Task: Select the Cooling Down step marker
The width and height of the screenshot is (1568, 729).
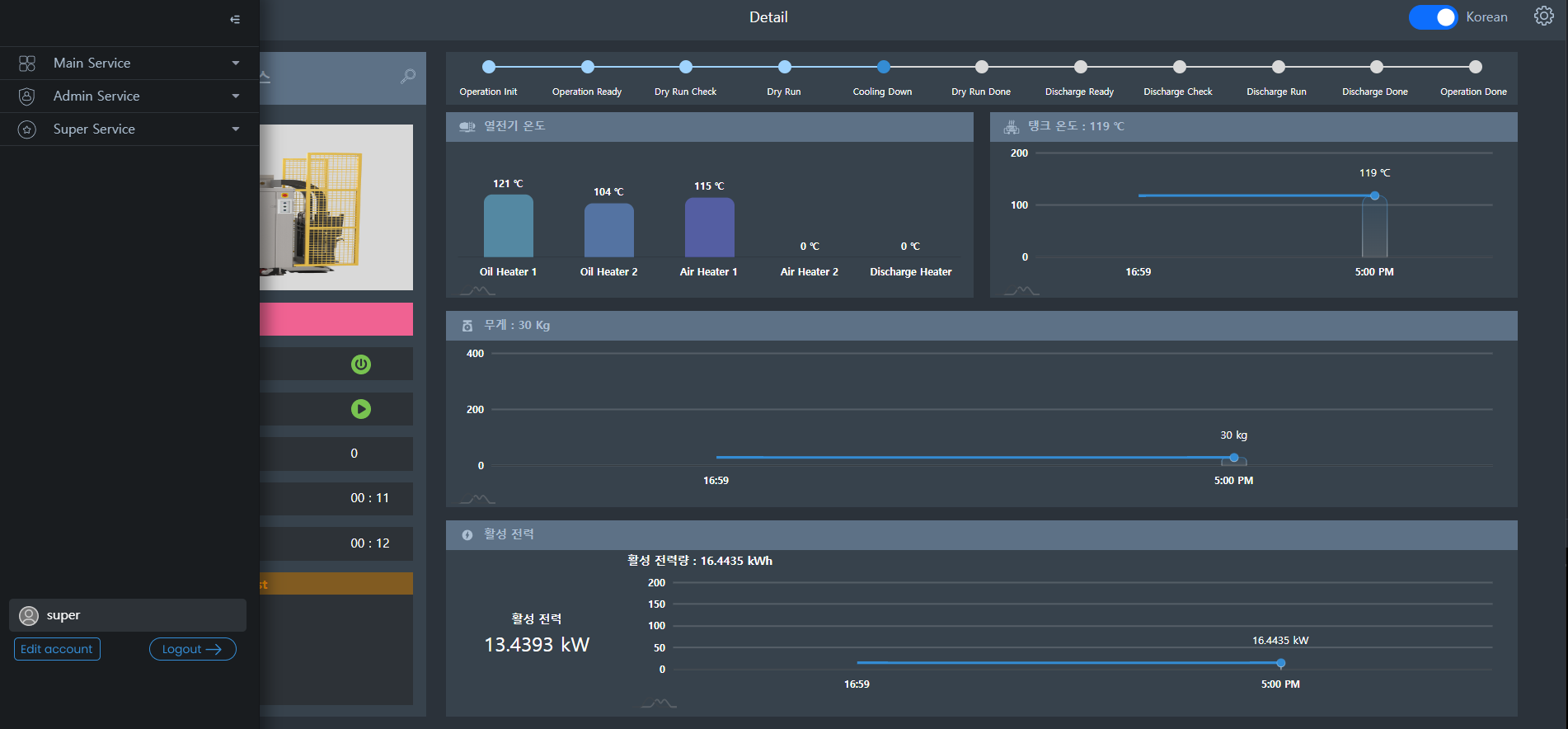Action: click(883, 67)
